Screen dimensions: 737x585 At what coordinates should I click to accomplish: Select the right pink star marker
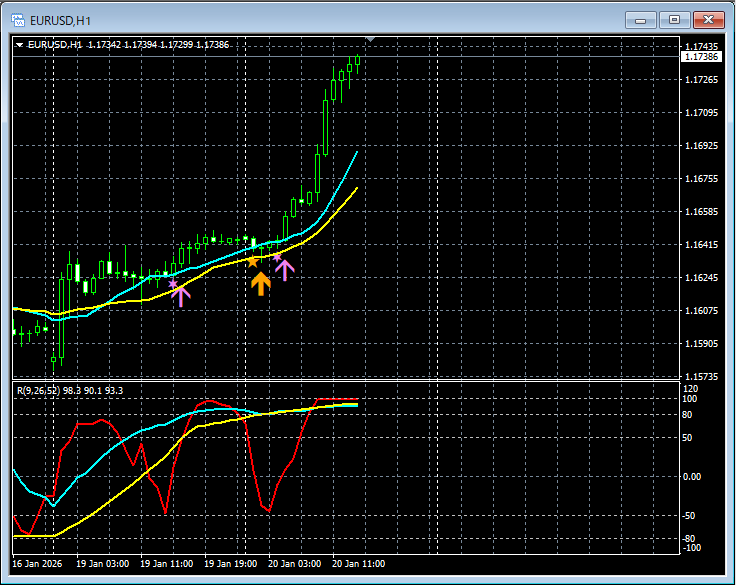[x=277, y=257]
